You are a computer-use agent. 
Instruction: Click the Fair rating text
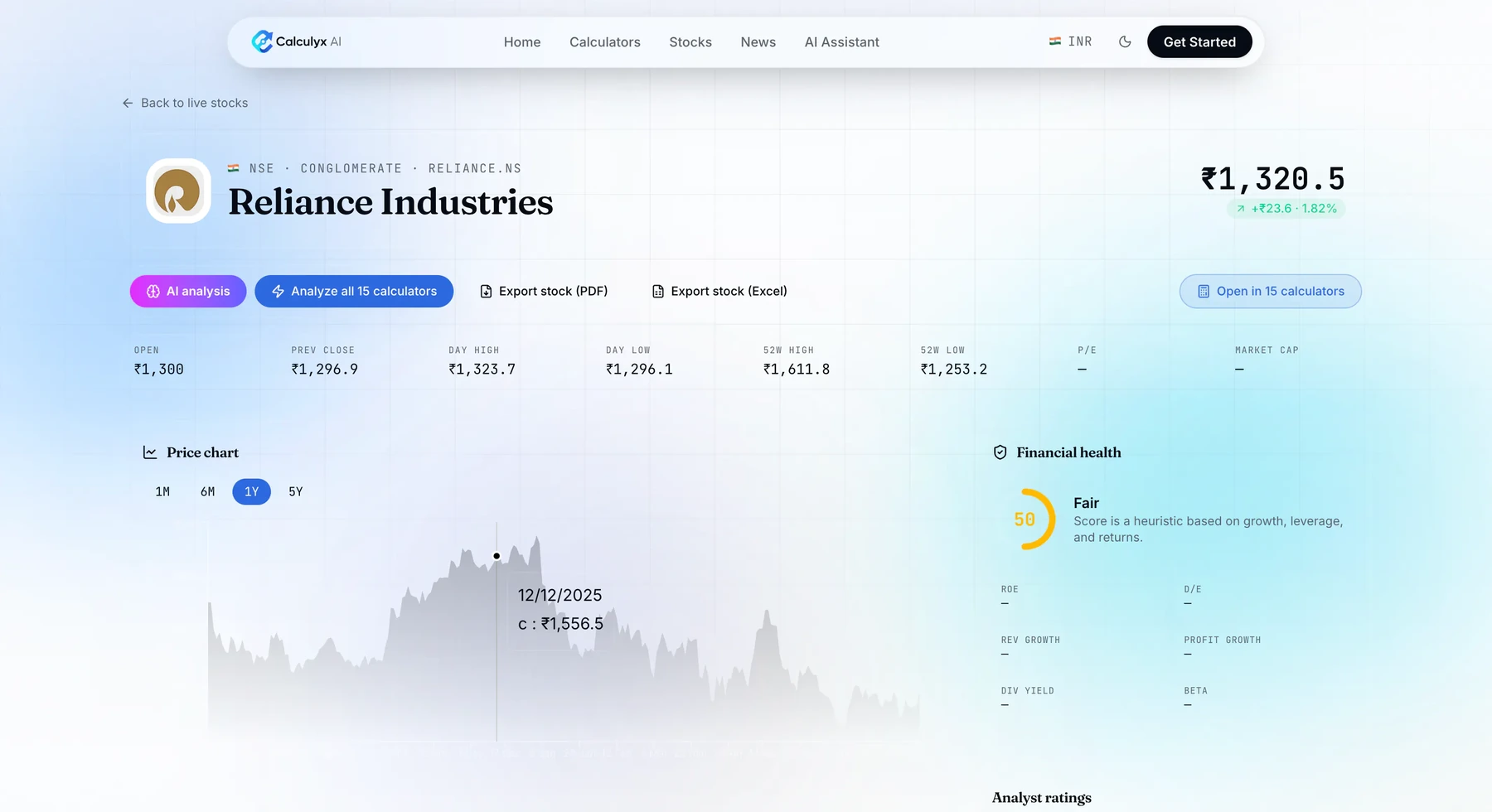(x=1086, y=503)
